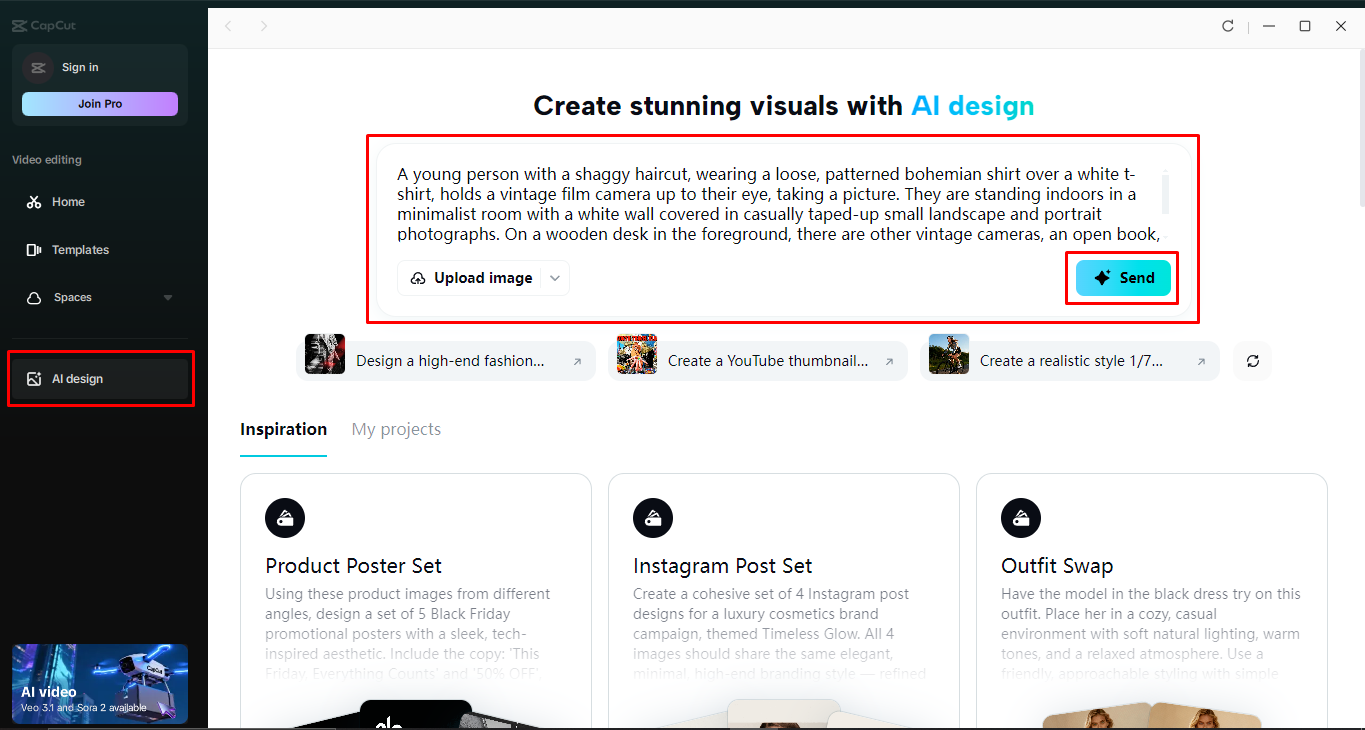Click the Sign in avatar icon
The image size is (1365, 730).
(x=37, y=67)
